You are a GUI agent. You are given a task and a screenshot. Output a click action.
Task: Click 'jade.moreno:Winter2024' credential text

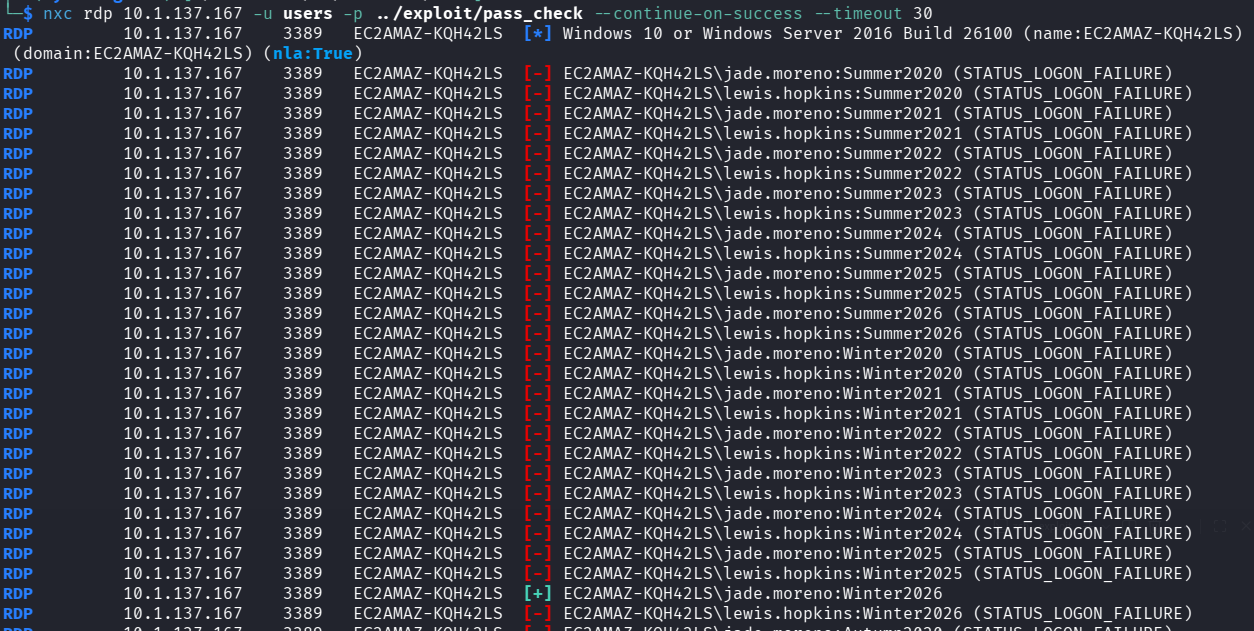click(833, 514)
